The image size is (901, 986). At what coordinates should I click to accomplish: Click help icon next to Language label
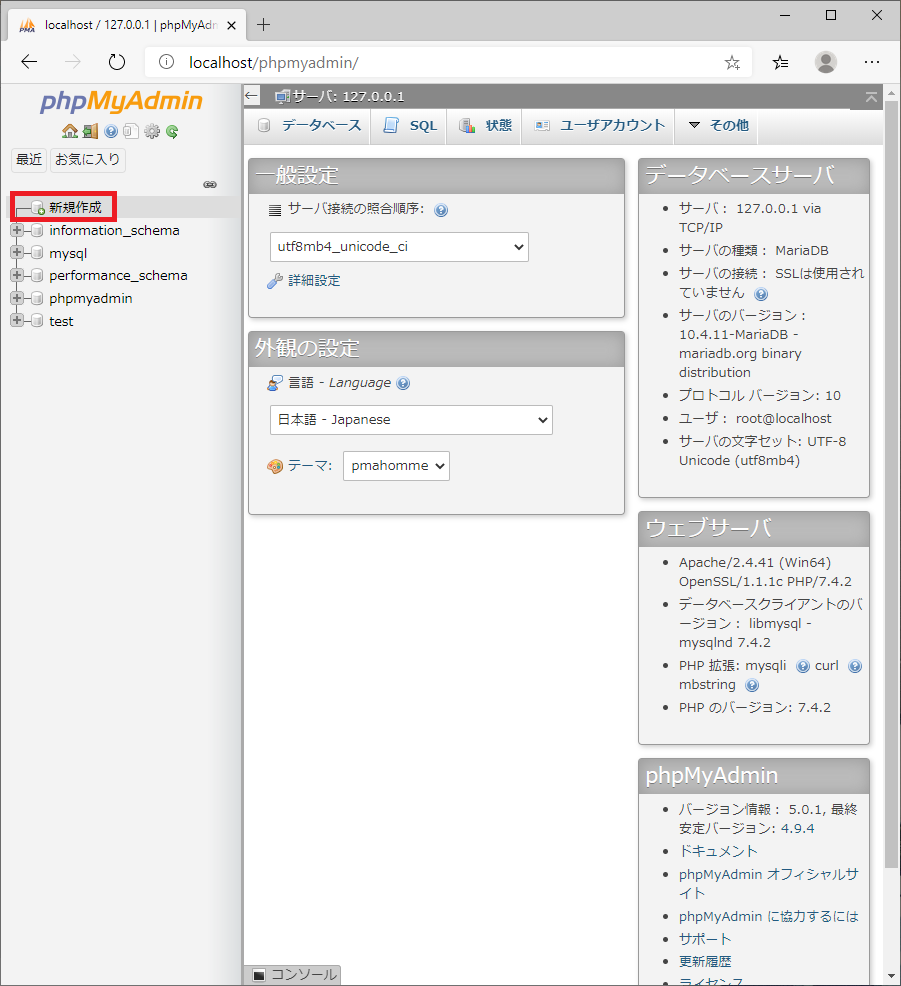click(x=403, y=383)
